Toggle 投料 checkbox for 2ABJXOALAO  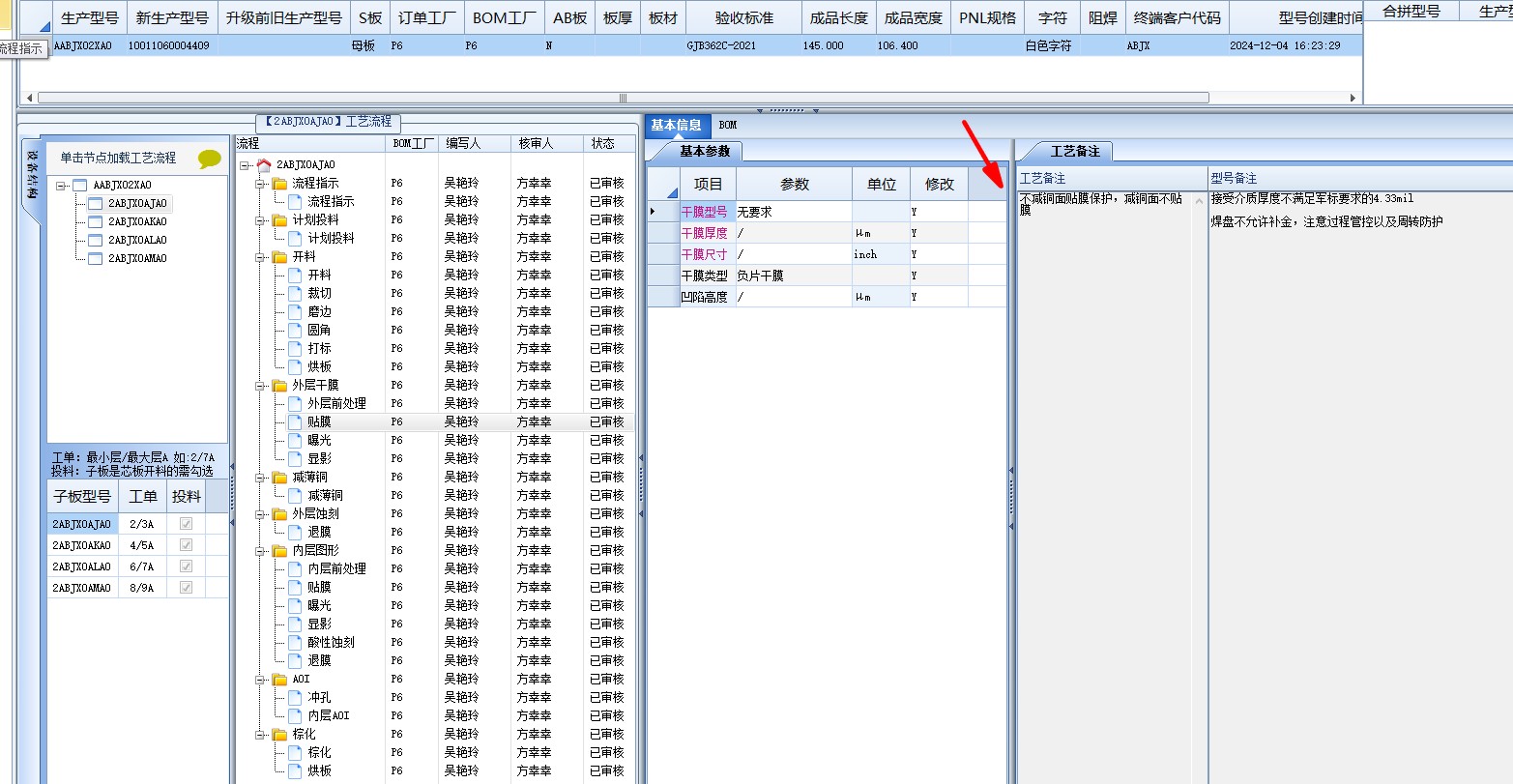click(x=187, y=566)
